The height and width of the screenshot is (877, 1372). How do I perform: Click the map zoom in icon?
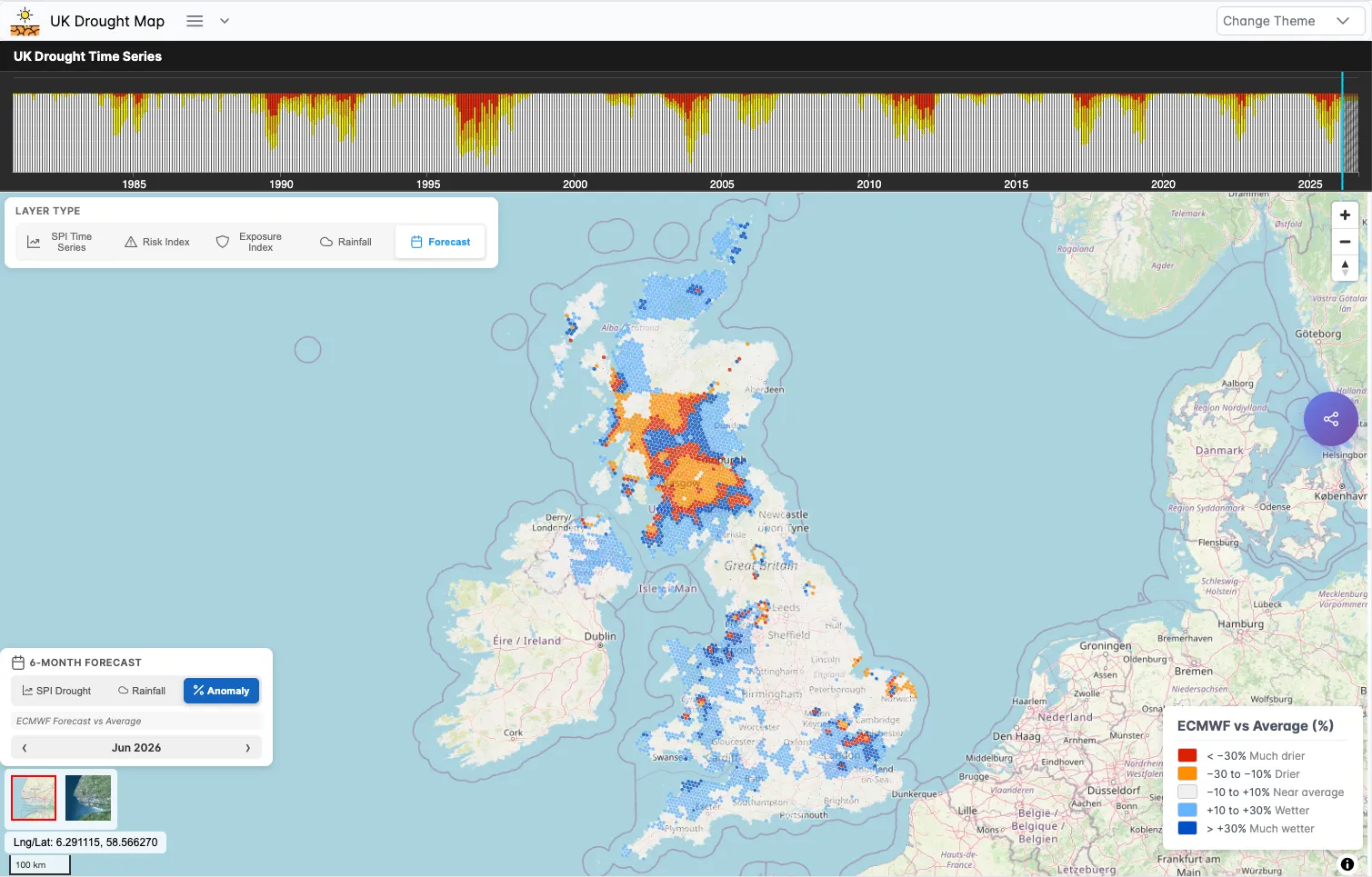click(x=1345, y=214)
